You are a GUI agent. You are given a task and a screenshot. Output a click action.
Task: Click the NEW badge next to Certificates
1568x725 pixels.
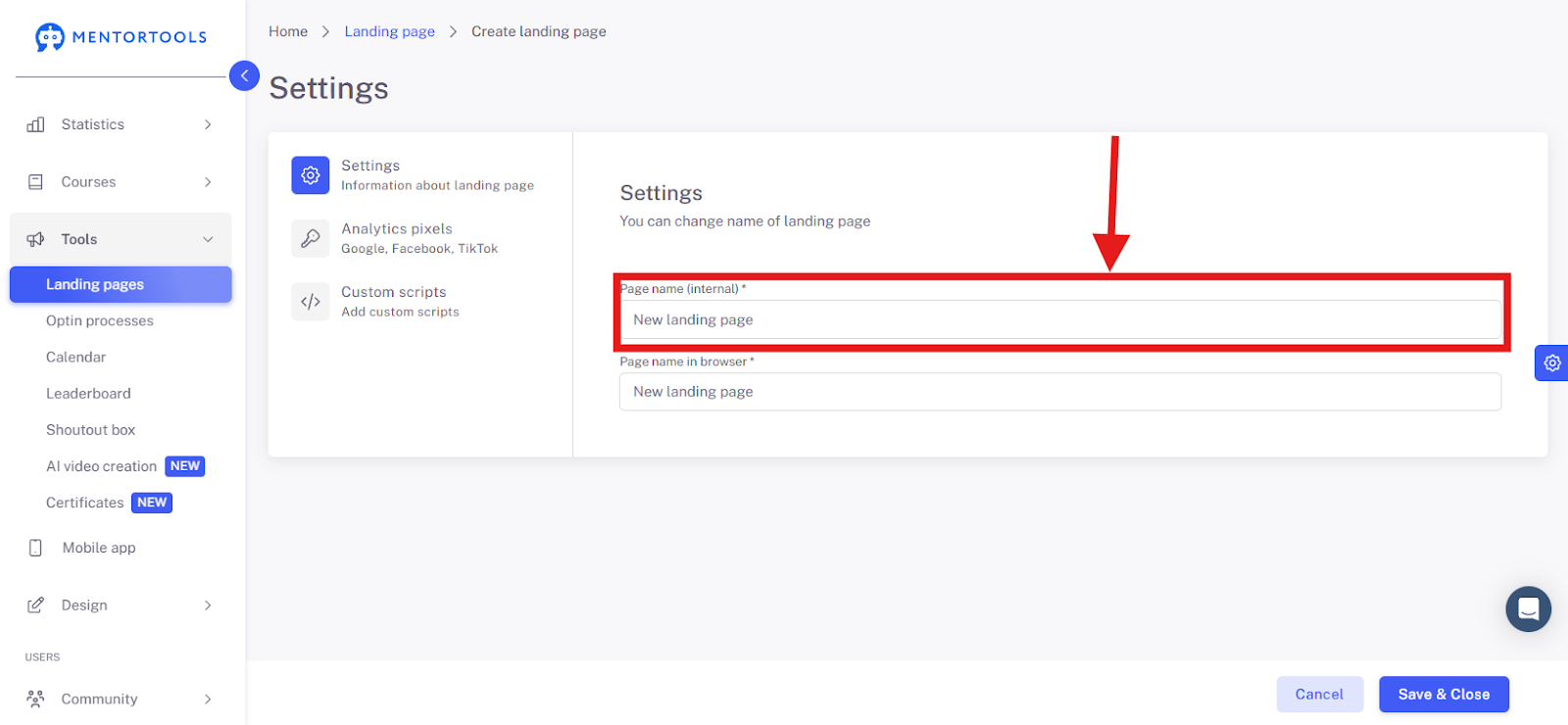[x=152, y=503]
